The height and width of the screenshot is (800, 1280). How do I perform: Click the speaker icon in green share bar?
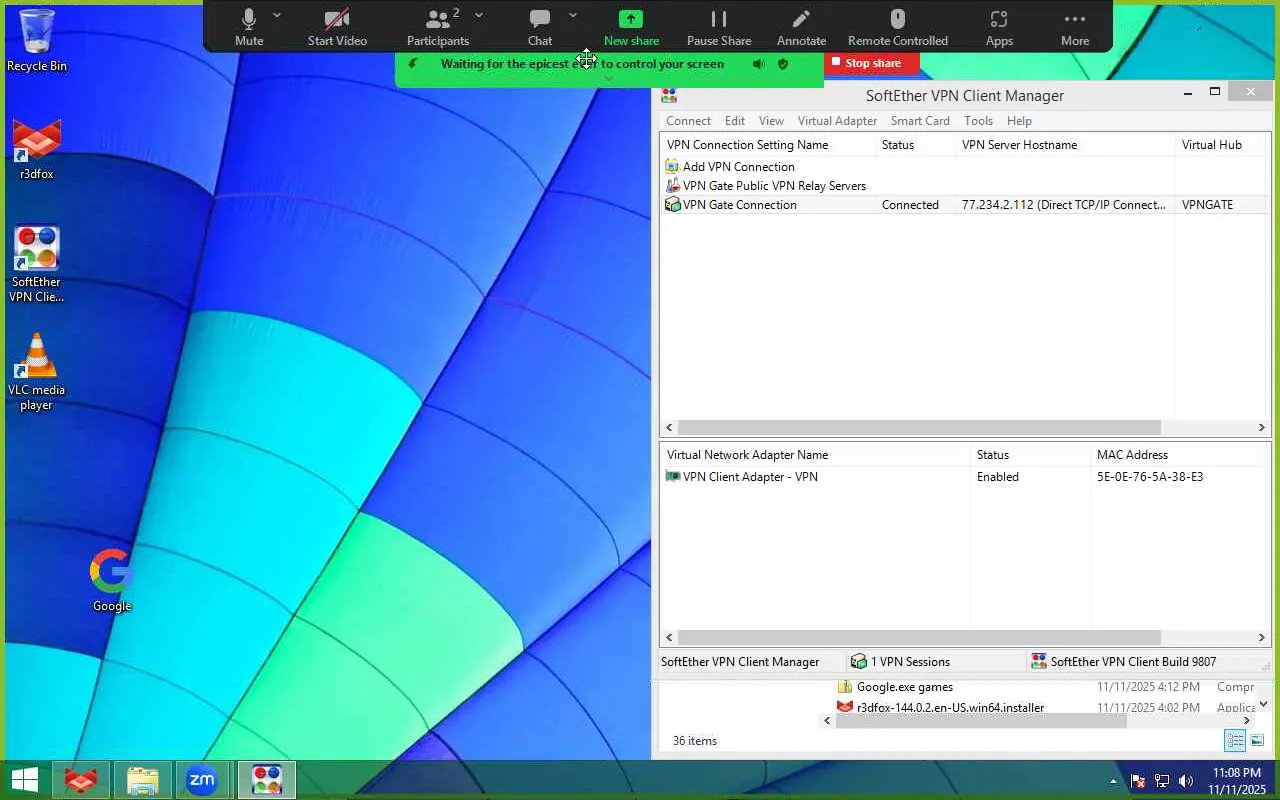pyautogui.click(x=759, y=64)
